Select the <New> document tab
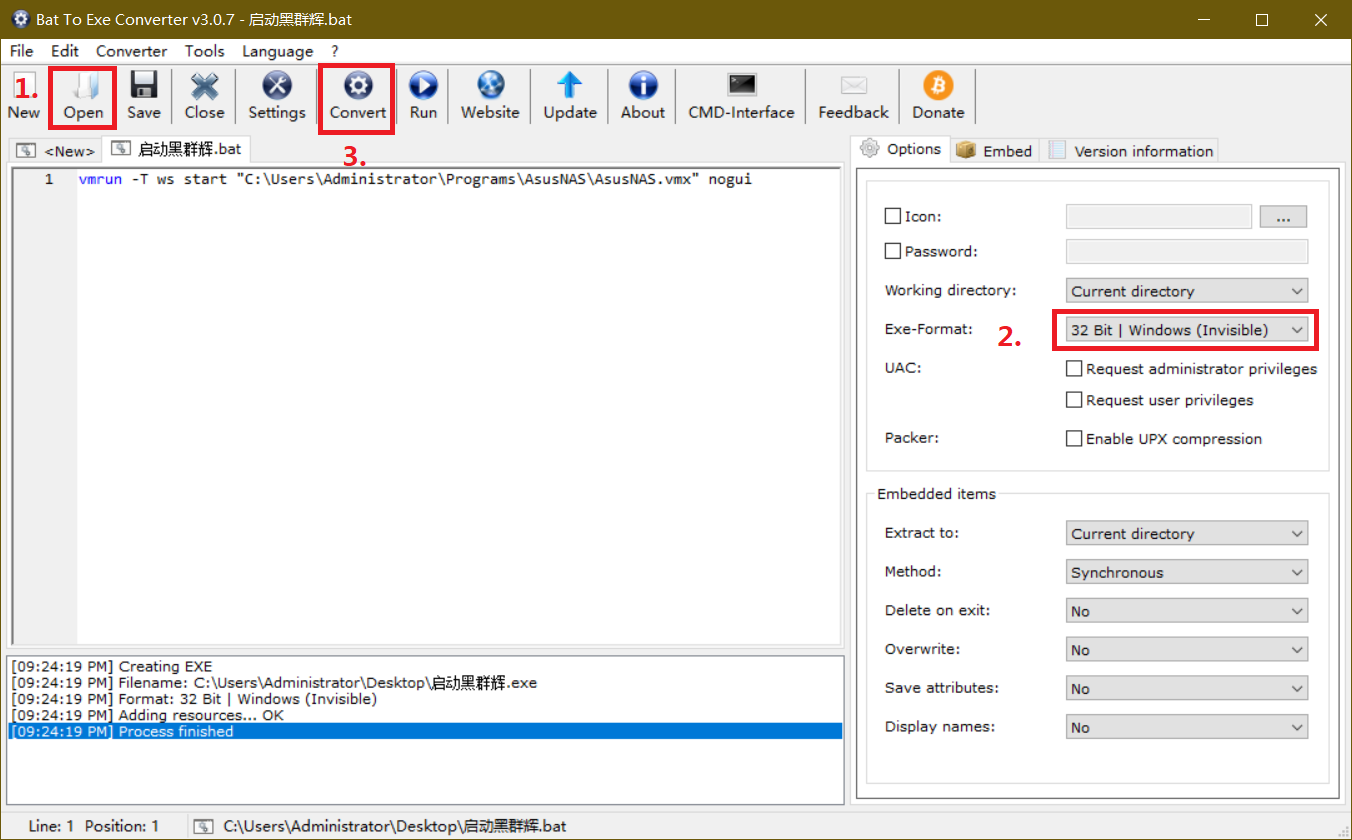The width and height of the screenshot is (1352, 840). coord(56,151)
